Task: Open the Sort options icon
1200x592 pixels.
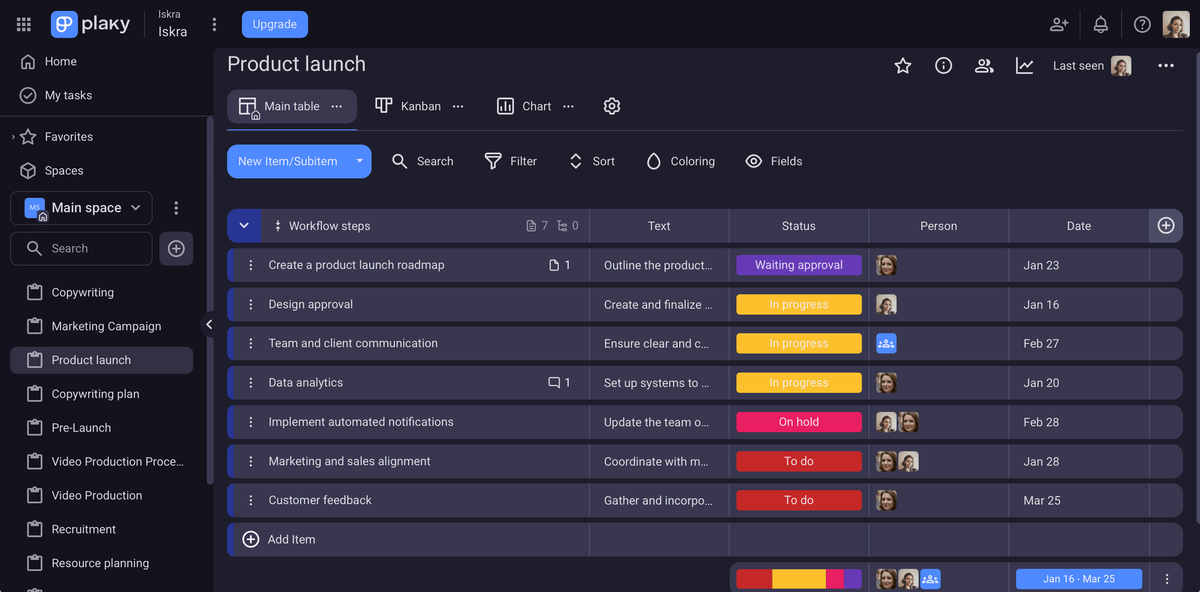Action: (x=575, y=161)
